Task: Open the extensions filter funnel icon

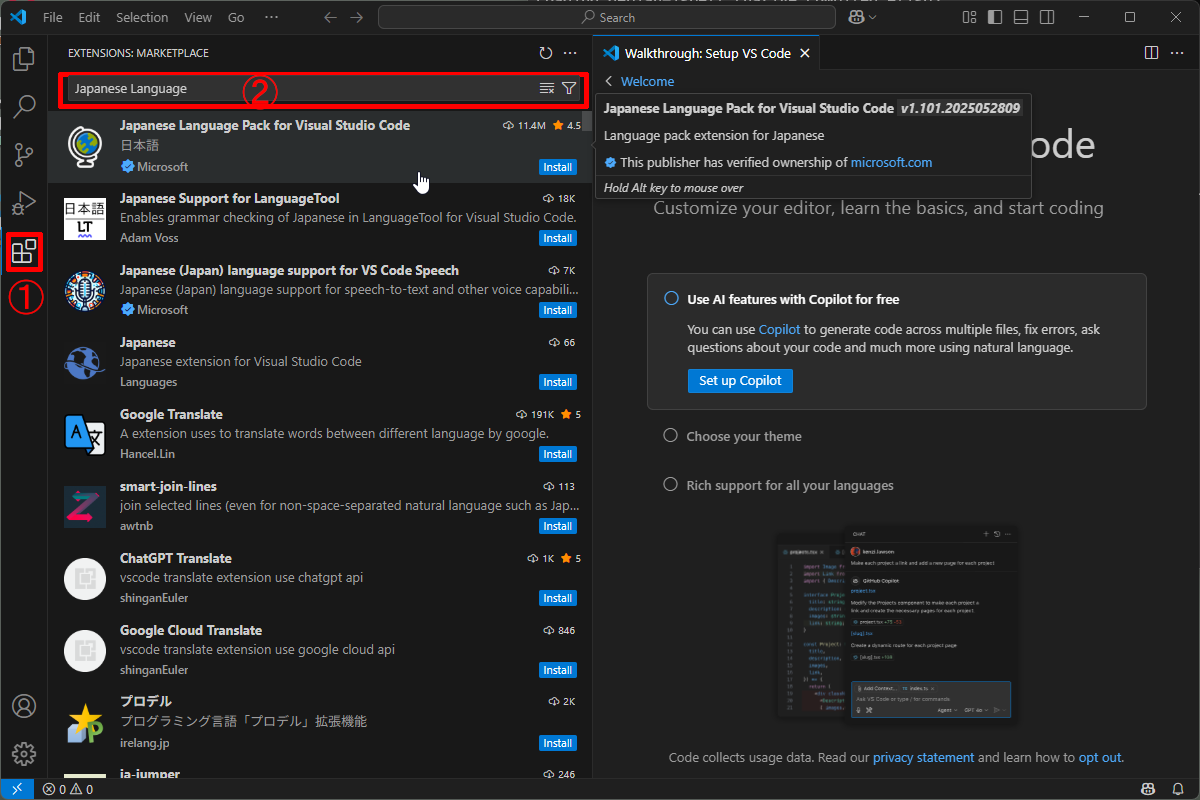Action: pos(569,88)
